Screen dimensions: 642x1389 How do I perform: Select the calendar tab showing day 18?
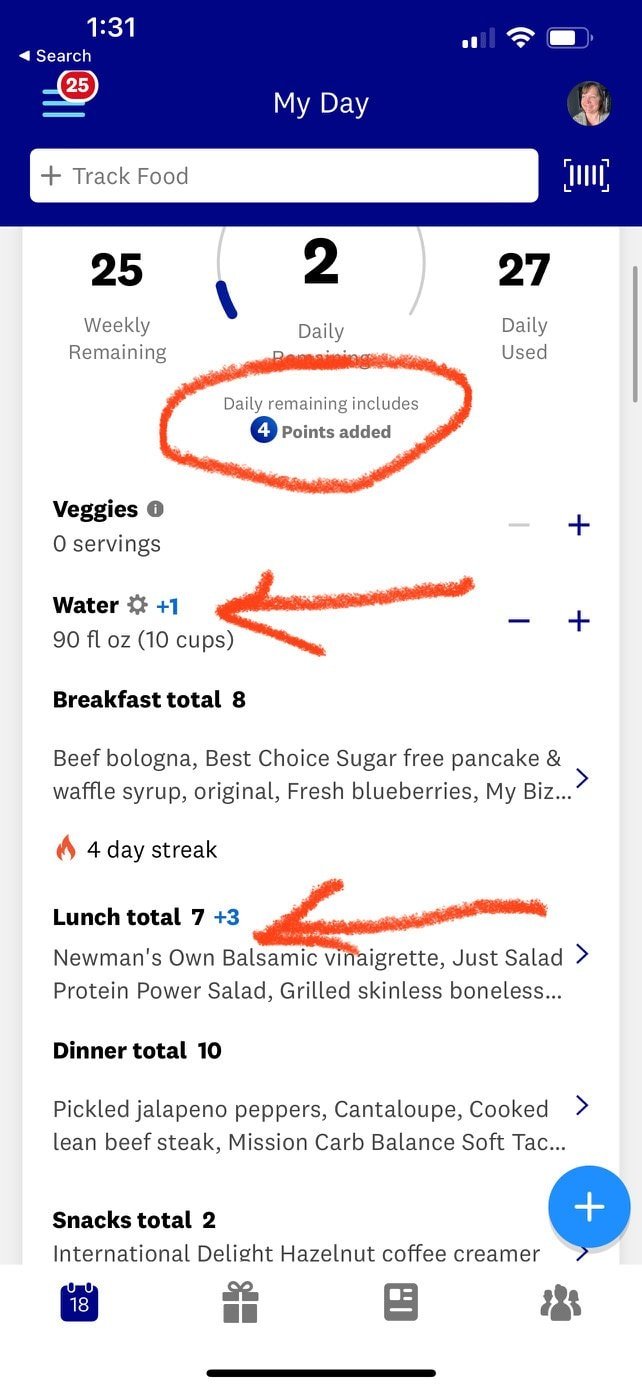click(80, 1302)
